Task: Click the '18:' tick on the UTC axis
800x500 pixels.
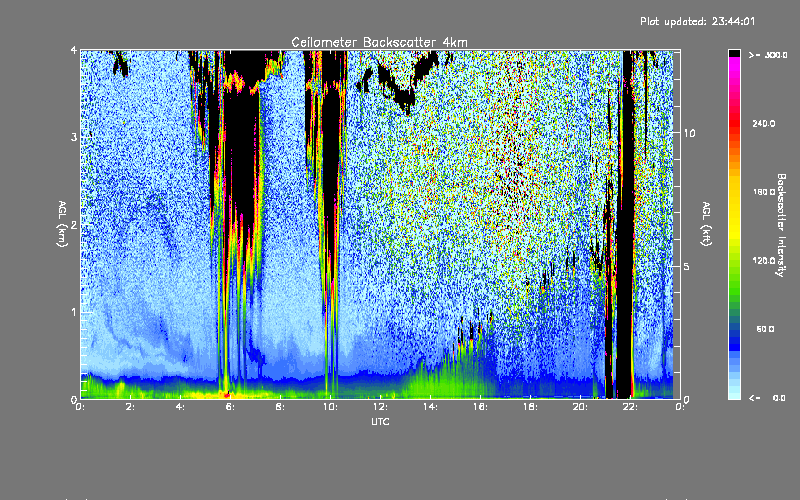Action: click(530, 407)
